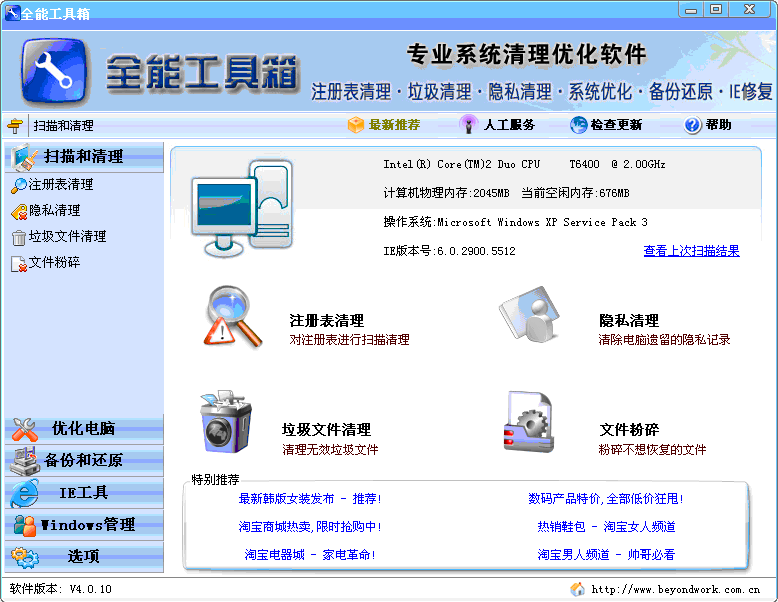Click the user silhouette icon for 隐私清理
The image size is (778, 602).
(529, 314)
